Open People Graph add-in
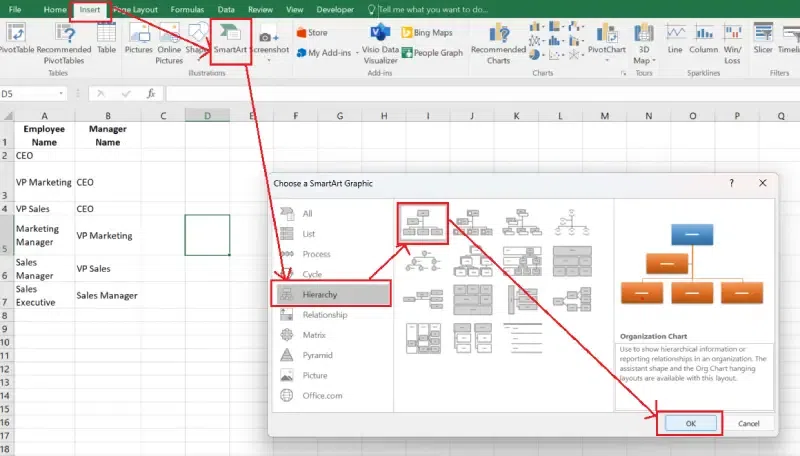The image size is (800, 456). click(x=432, y=53)
